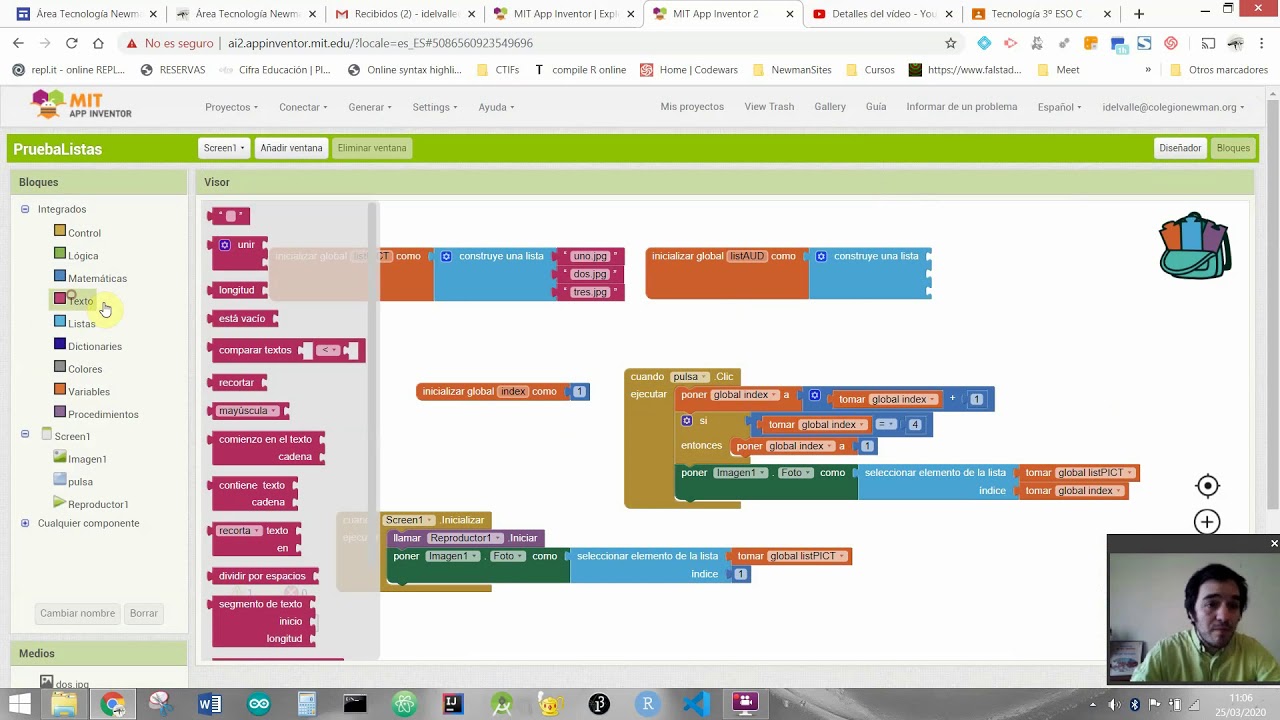This screenshot has height=720, width=1280.
Task: Open the Conectar menu
Action: point(303,107)
